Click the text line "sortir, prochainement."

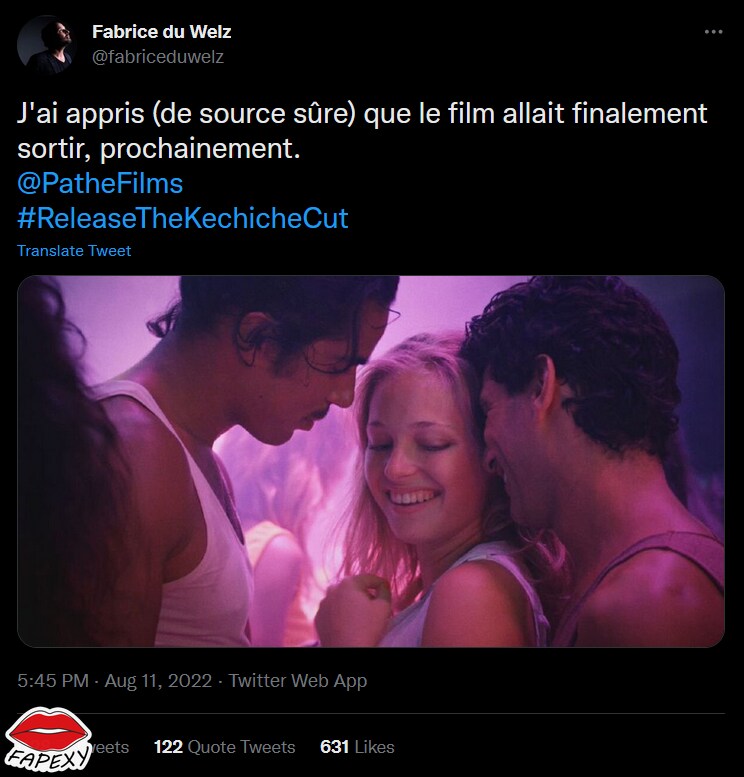[x=159, y=149]
